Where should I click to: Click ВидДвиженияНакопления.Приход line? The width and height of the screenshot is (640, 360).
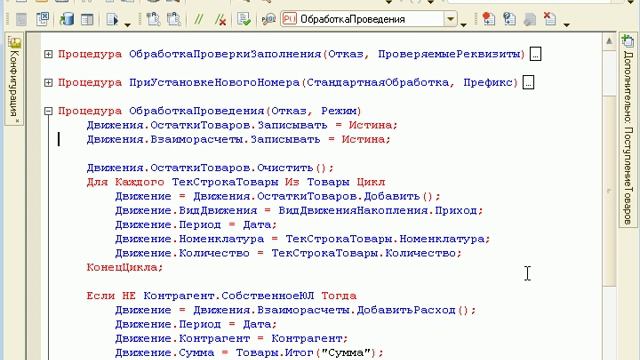tap(299, 211)
